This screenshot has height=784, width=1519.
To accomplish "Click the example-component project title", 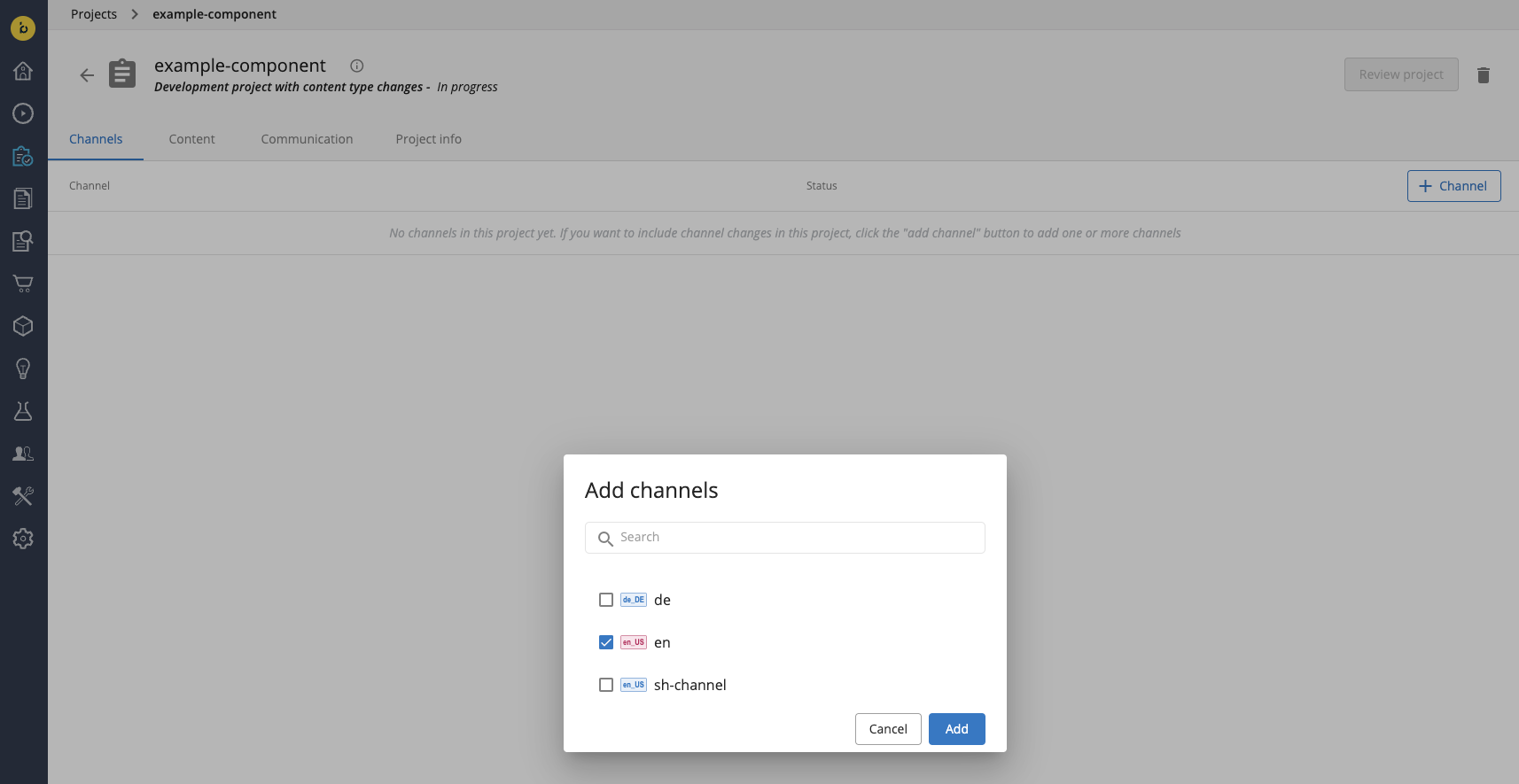I will click(240, 66).
